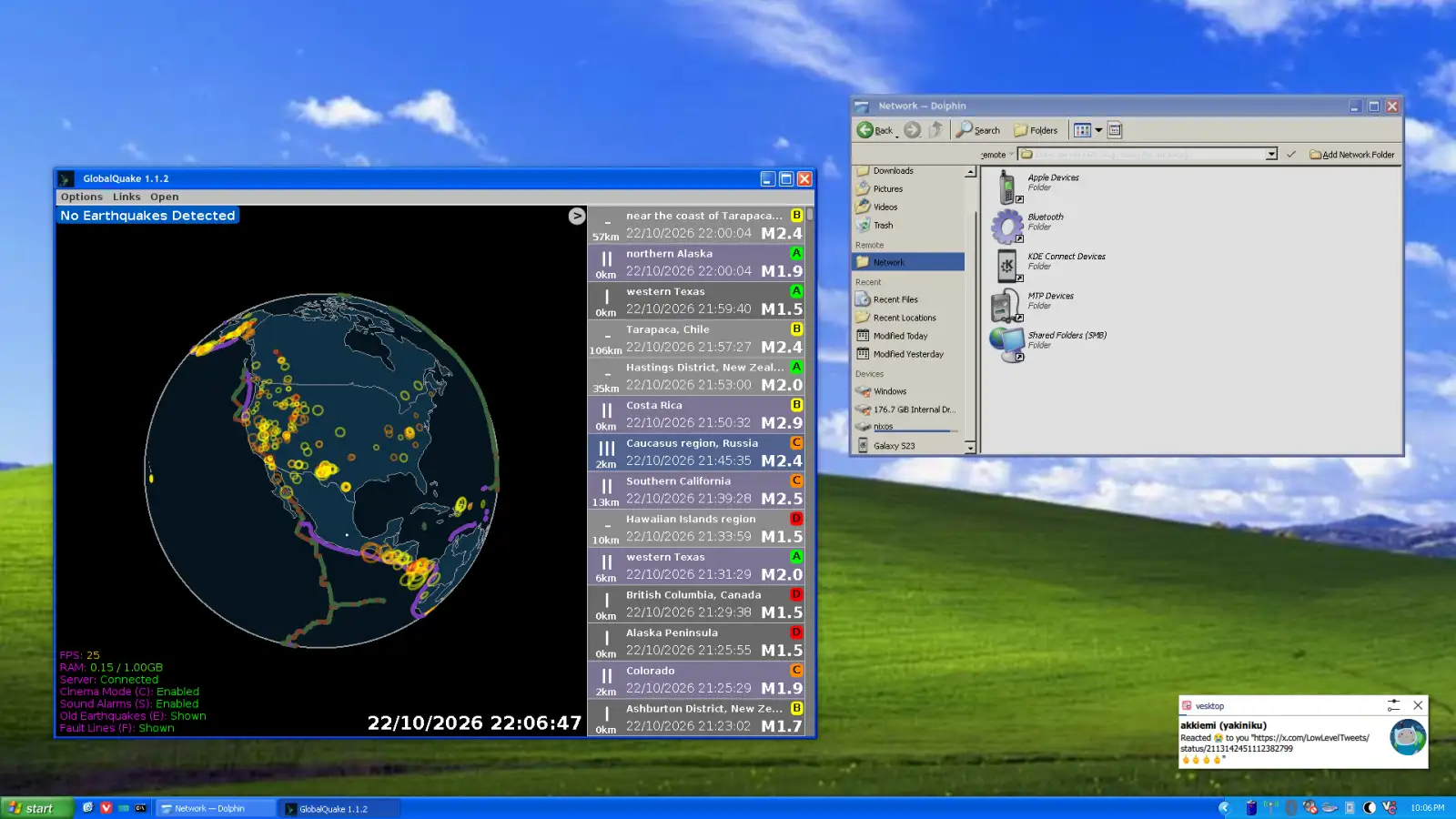Switch to Network — Dolphin taskbar button
Image resolution: width=1456 pixels, height=819 pixels.
215,808
